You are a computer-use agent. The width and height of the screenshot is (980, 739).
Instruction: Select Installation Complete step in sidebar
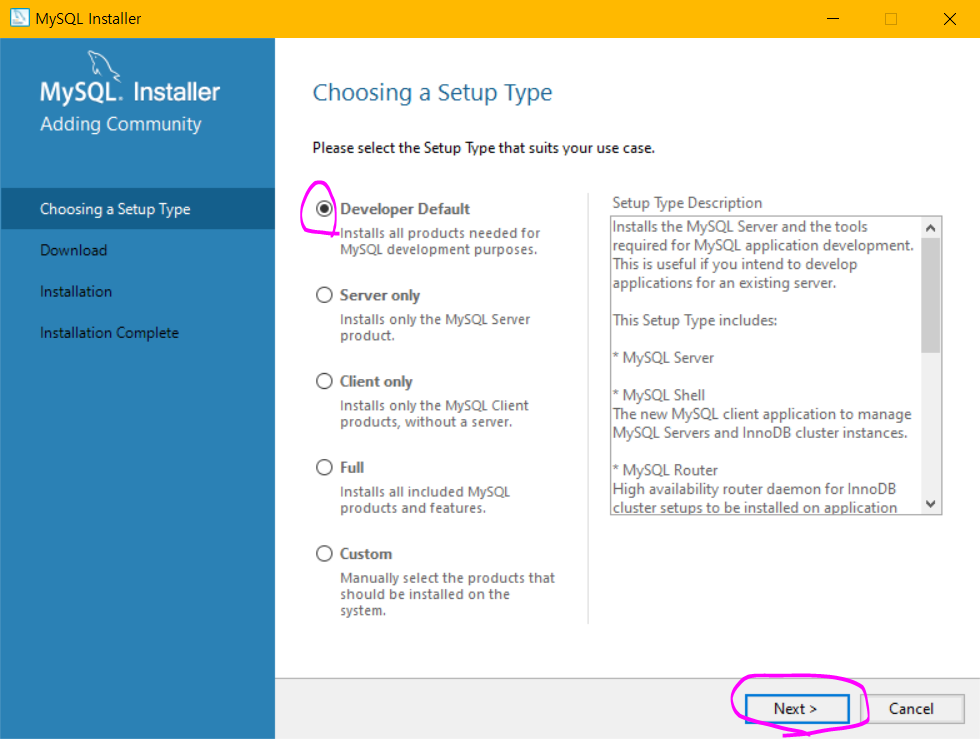coord(109,333)
